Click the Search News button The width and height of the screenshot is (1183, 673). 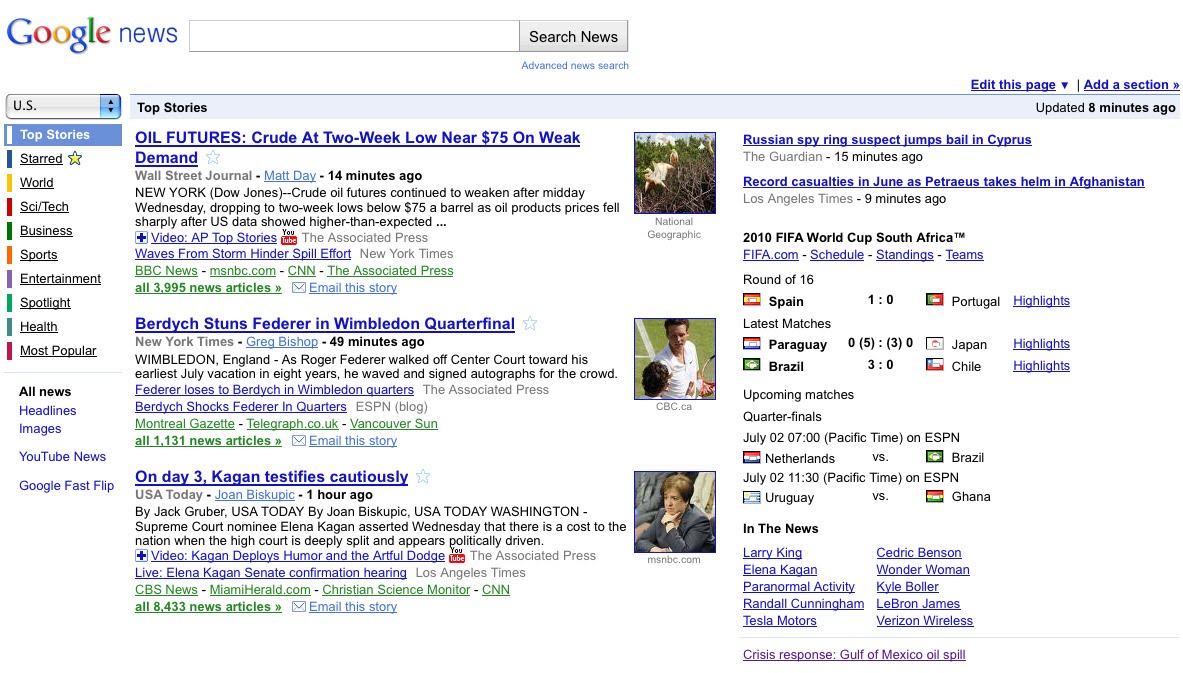click(573, 36)
